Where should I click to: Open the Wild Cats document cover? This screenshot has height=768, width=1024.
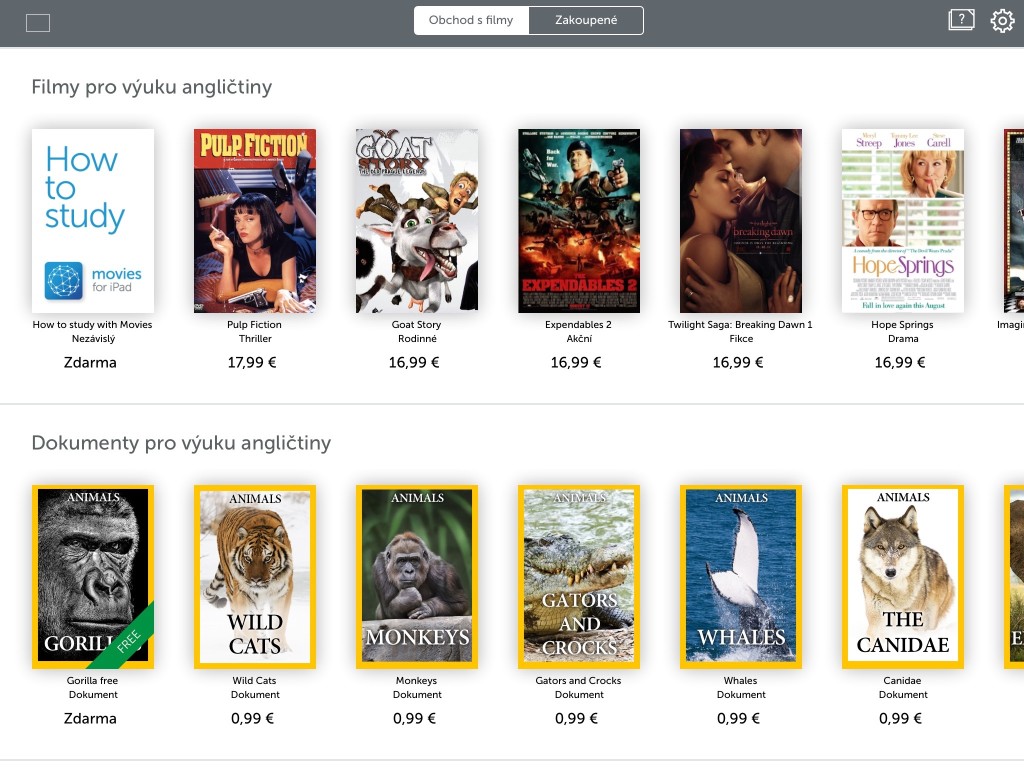point(255,577)
